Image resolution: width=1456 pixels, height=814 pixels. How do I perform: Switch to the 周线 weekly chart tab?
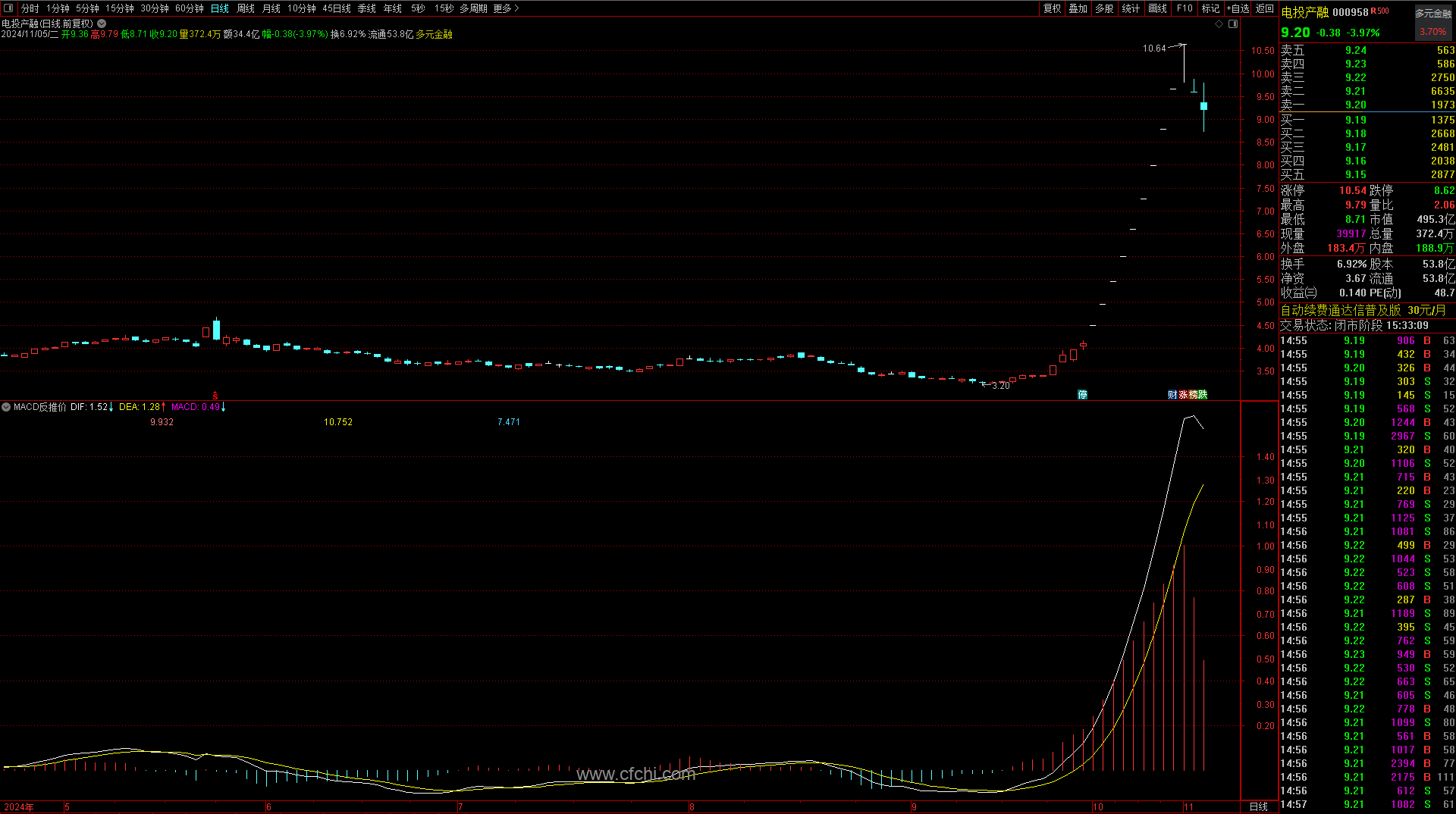246,8
